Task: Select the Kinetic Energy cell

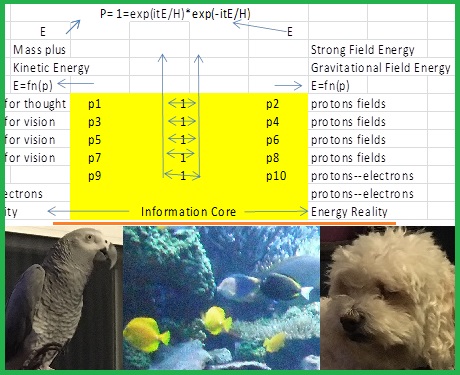Action: click(51, 68)
